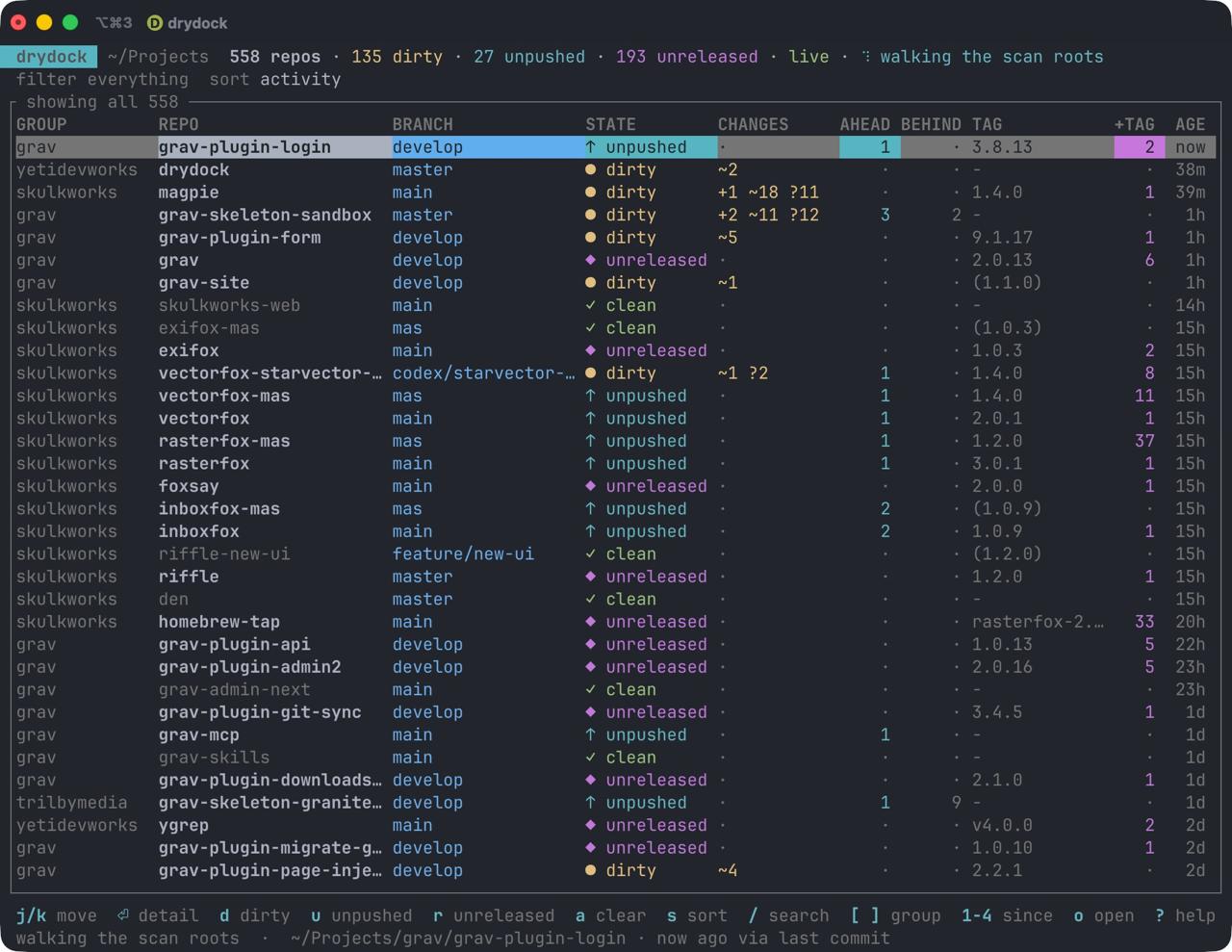Click the AGE column header
This screenshot has height=952, width=1232.
[x=1190, y=124]
